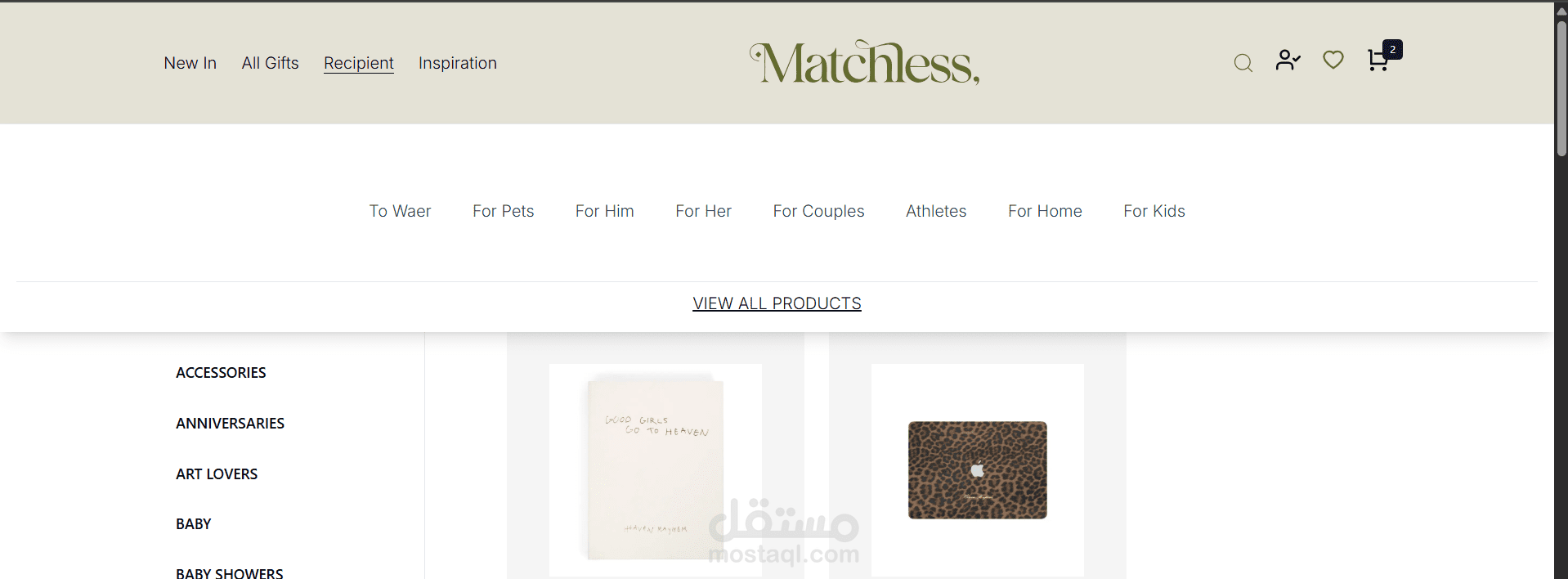Open the leopard laptop case thumbnail
Screen dimensions: 1568x579
978,470
